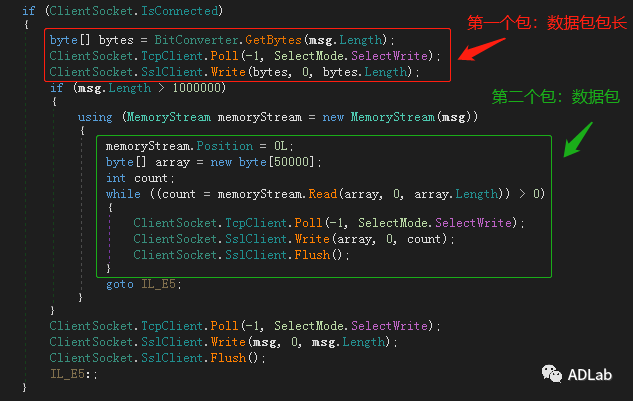The image size is (633, 401).
Task: Click the ADLab watermark text
Action: (x=594, y=374)
